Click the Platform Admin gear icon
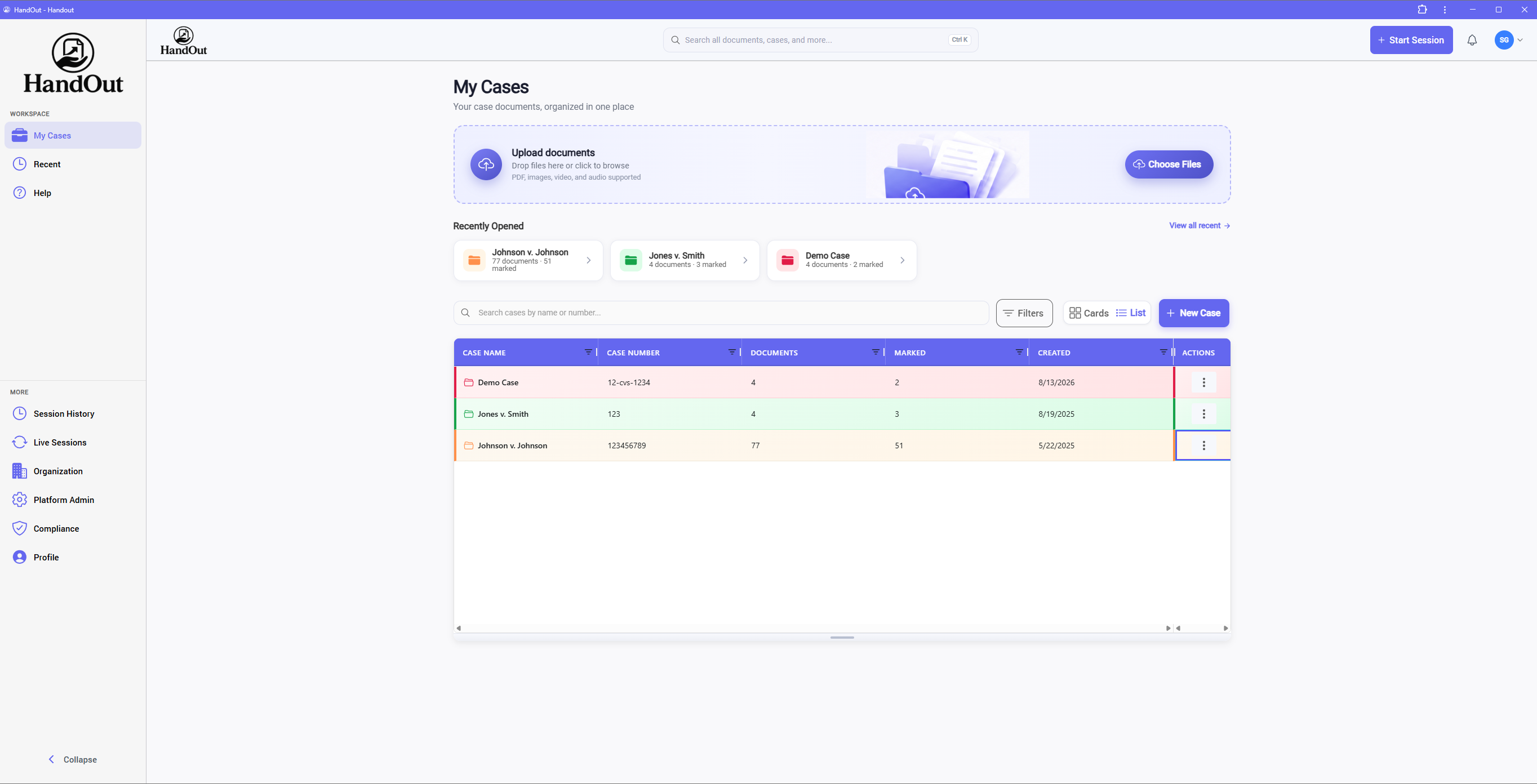This screenshot has height=784, width=1537. pyautogui.click(x=20, y=500)
